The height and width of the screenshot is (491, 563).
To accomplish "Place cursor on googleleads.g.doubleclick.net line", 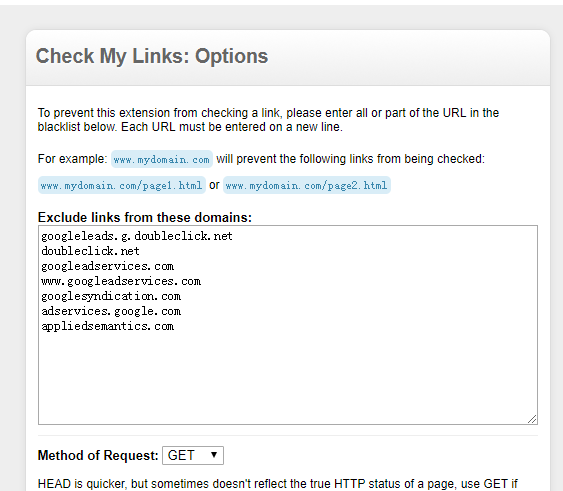I will click(137, 236).
